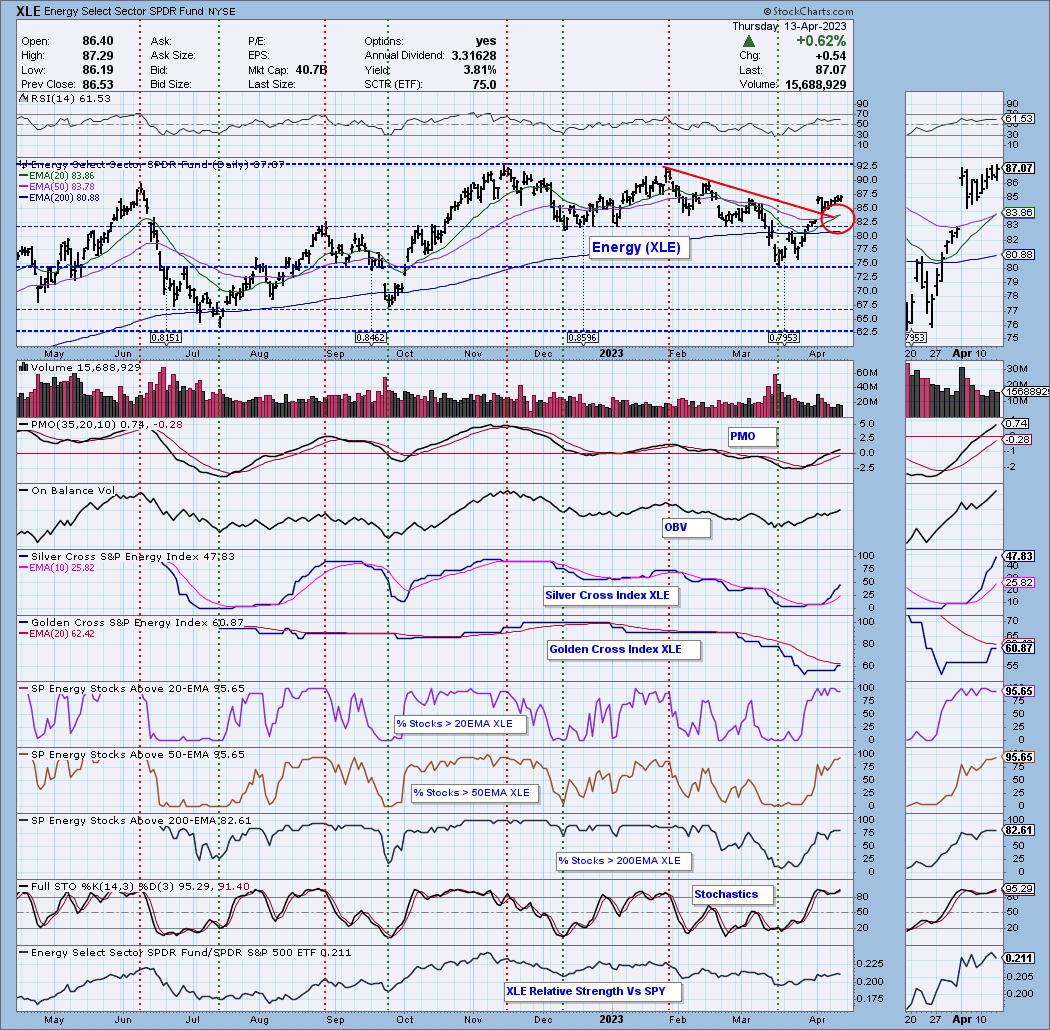
Task: Click the 0.74 PMO value tag
Action: tap(1017, 424)
